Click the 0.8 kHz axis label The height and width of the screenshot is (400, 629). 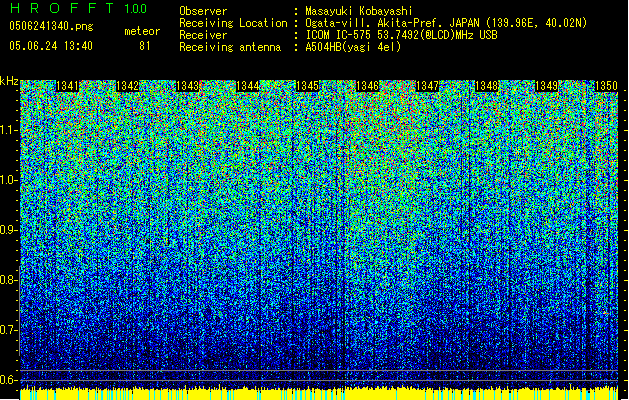coord(8,280)
